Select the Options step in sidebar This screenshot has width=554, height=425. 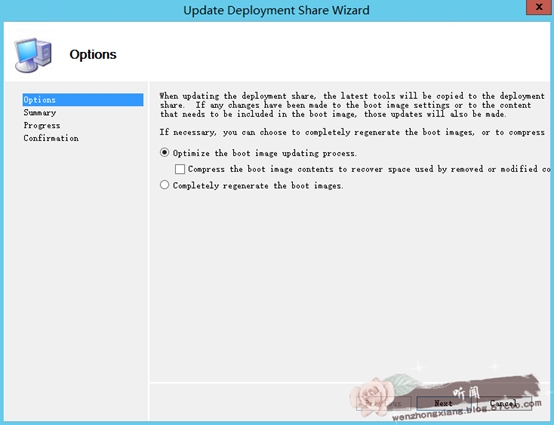pyautogui.click(x=83, y=100)
